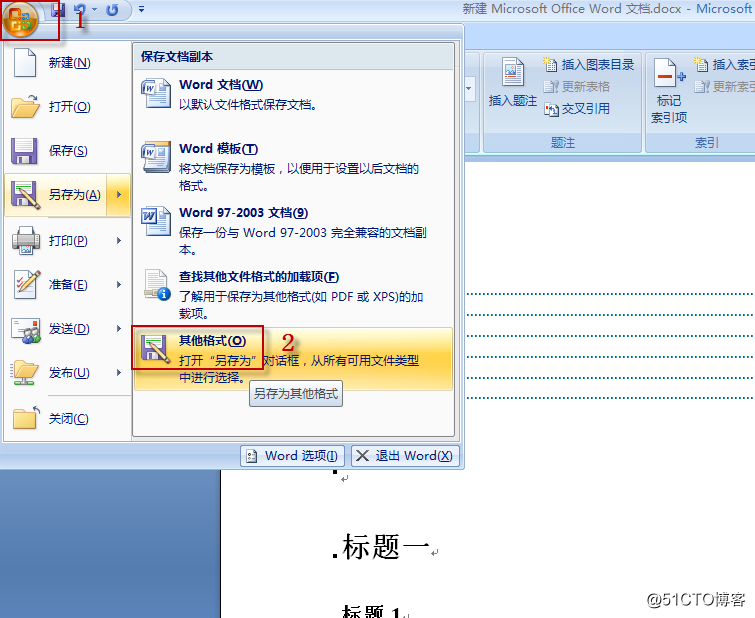The height and width of the screenshot is (618, 755).
Task: Click the 插入题注 button label
Action: click(x=513, y=100)
